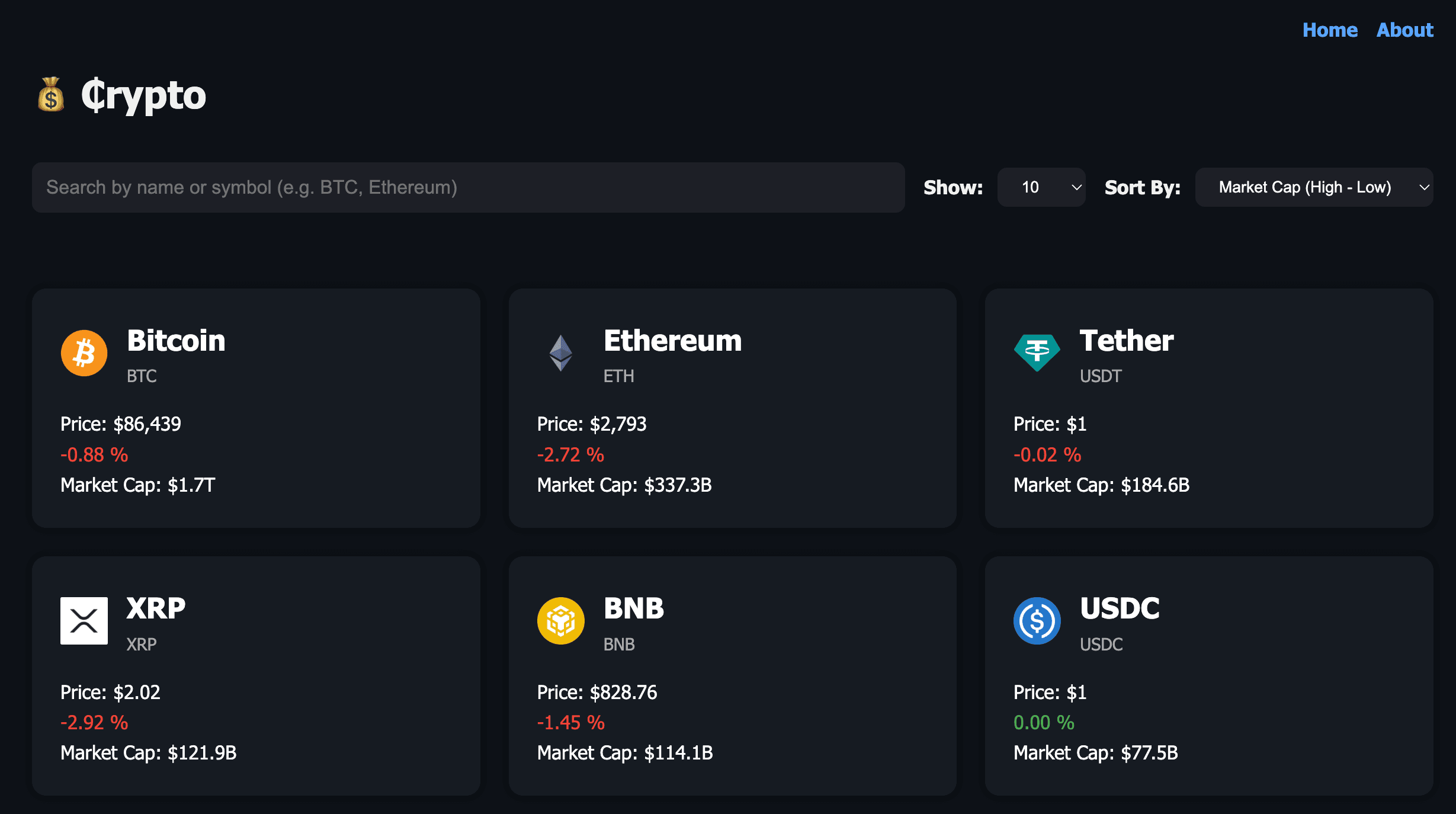Click the Bitcoin coin logo icon
The width and height of the screenshot is (1456, 814).
(84, 353)
